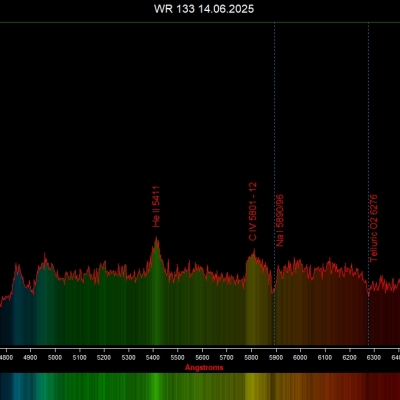The height and width of the screenshot is (400, 400).
Task: Click the 5200 wavelength tick label
Action: point(104,358)
